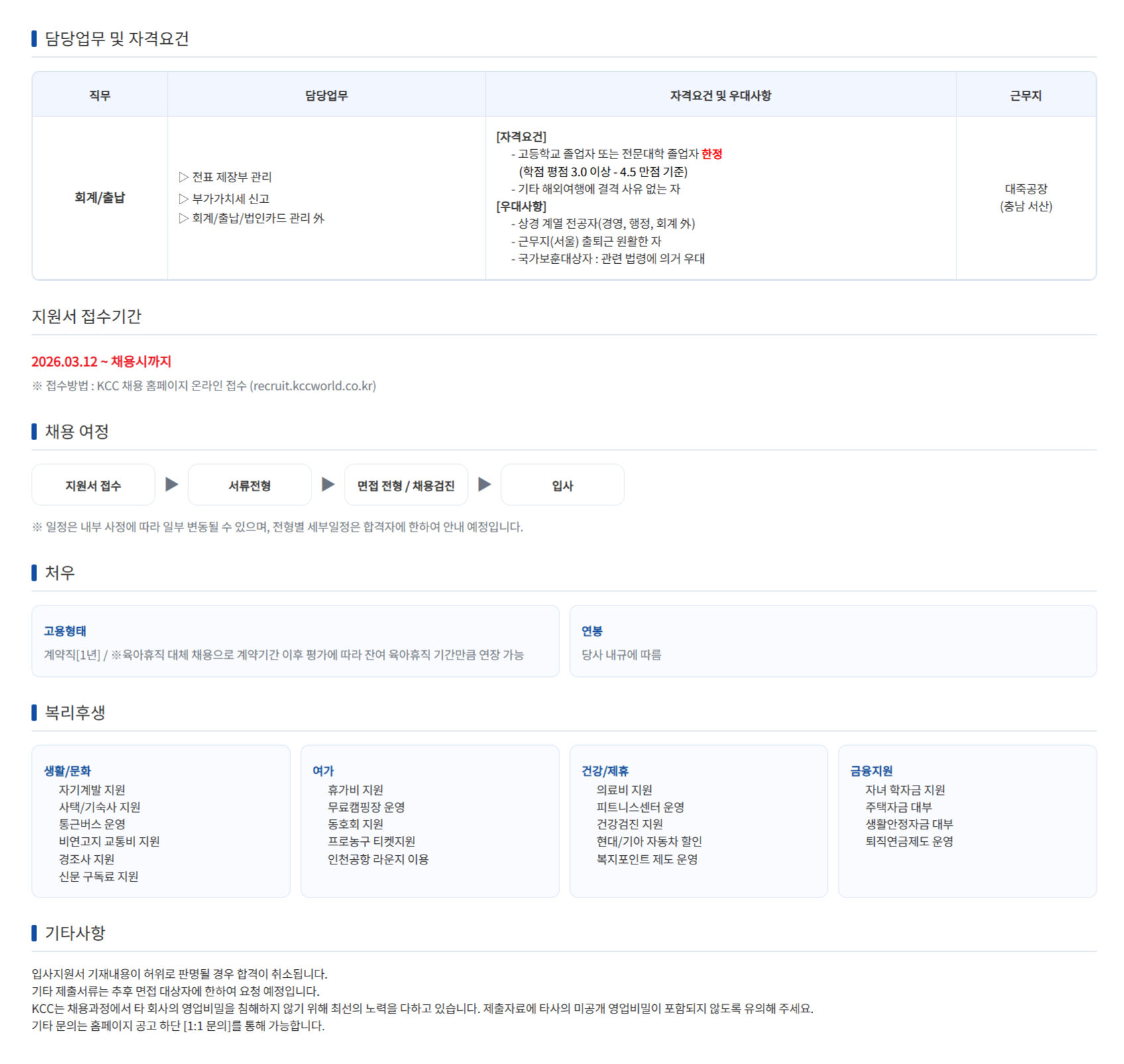This screenshot has height=1064, width=1124.
Task: Select the 면접 전형 / 채용검진 step box
Action: (x=406, y=485)
